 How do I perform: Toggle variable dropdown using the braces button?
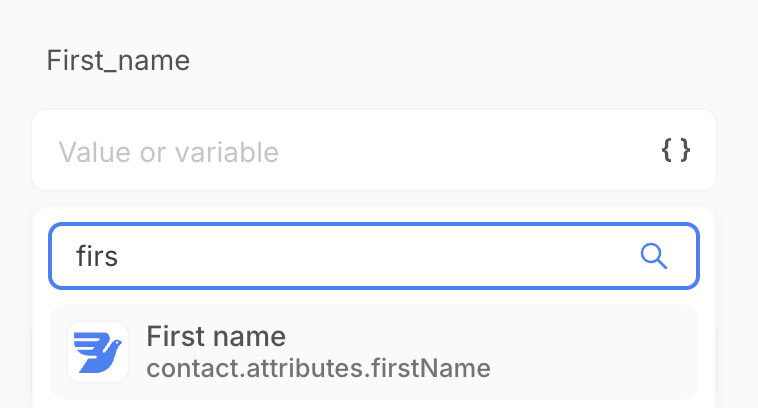pyautogui.click(x=676, y=151)
